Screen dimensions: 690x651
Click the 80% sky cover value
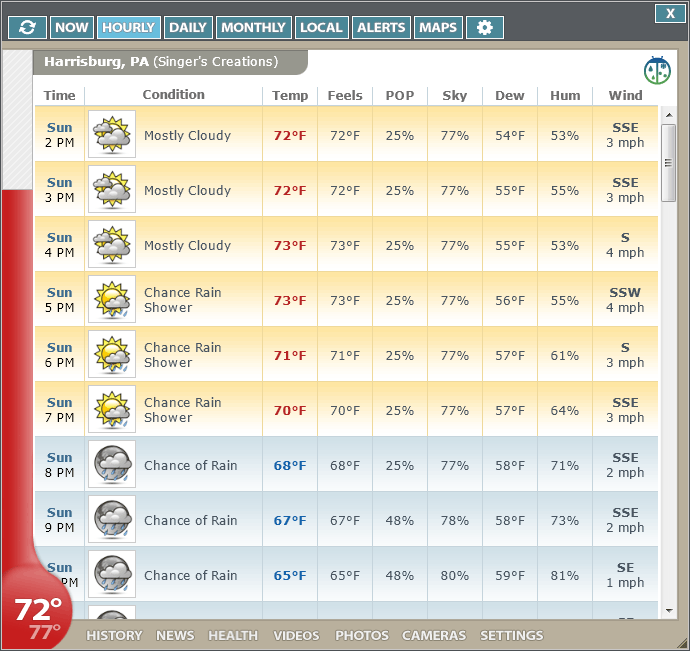(x=455, y=575)
